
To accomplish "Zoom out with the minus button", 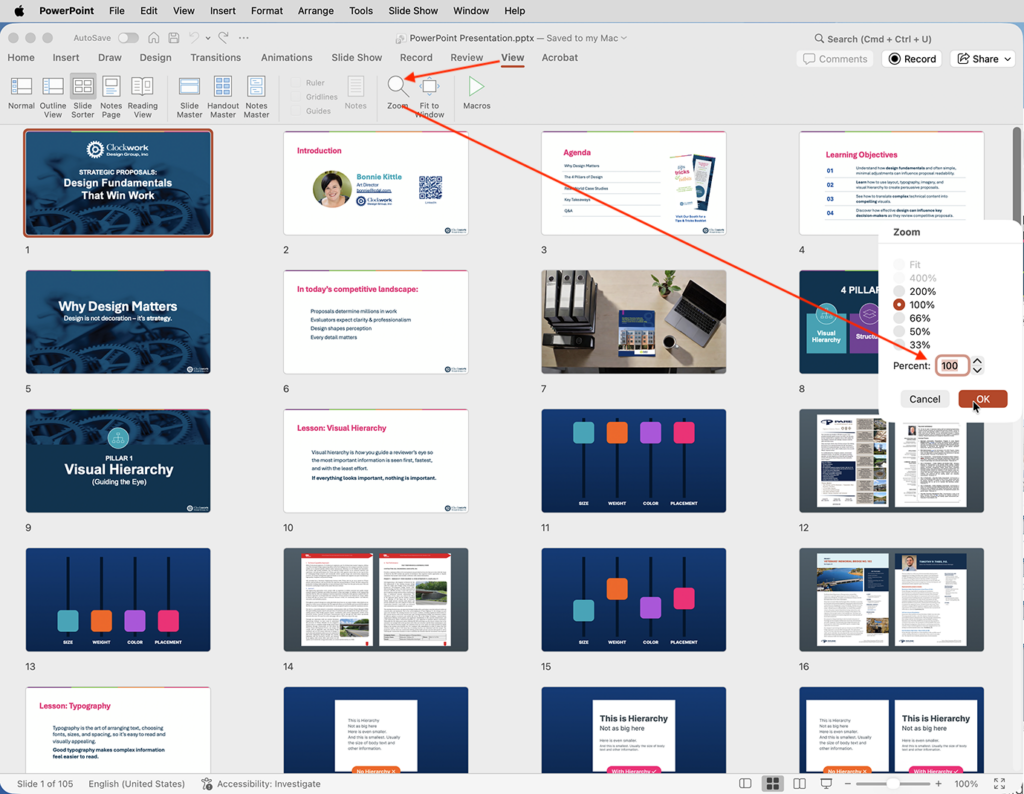I will tap(848, 784).
